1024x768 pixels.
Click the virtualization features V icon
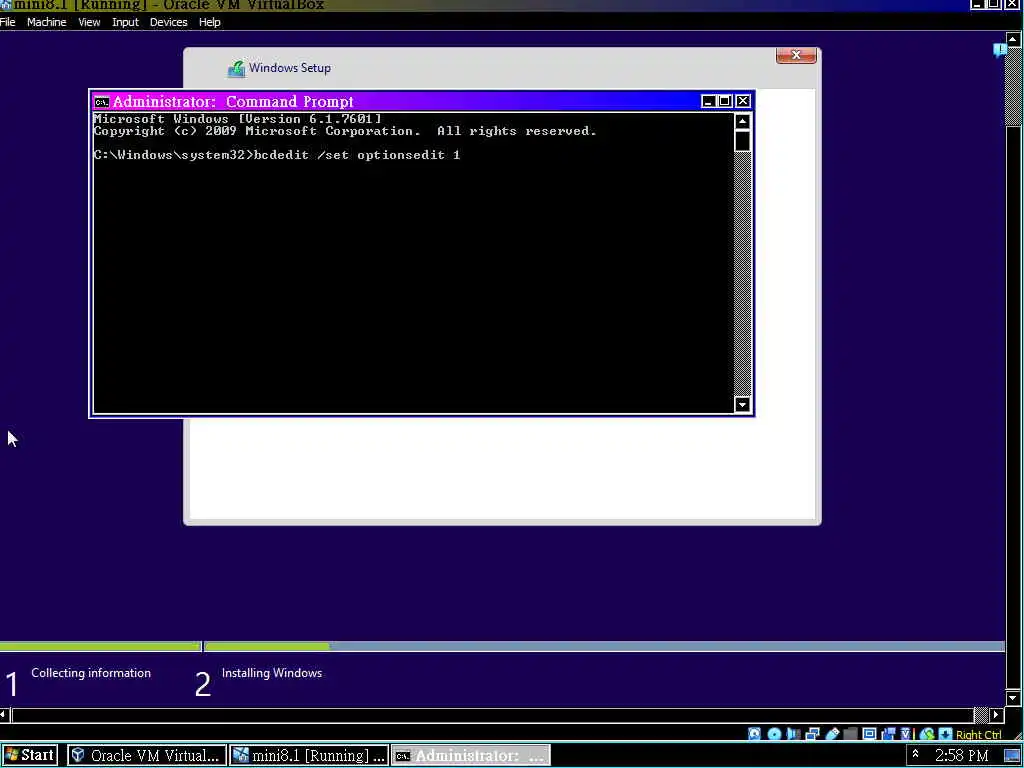(x=906, y=734)
